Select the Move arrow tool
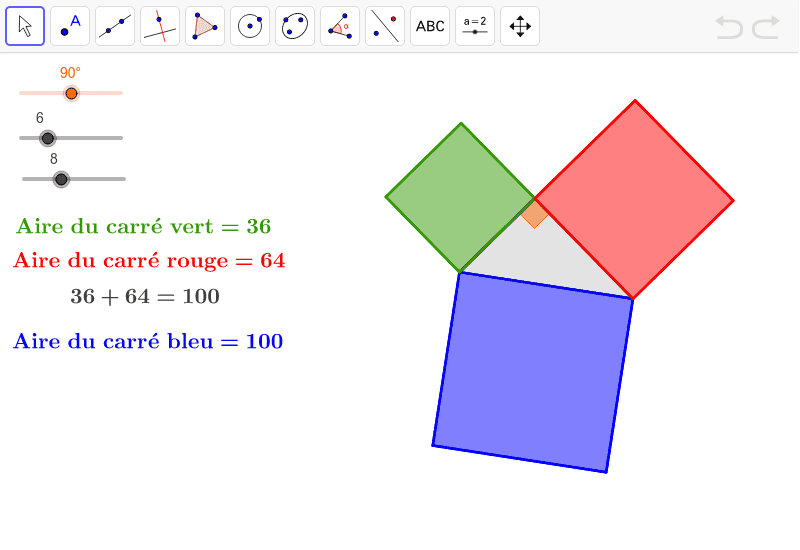 [x=25, y=26]
